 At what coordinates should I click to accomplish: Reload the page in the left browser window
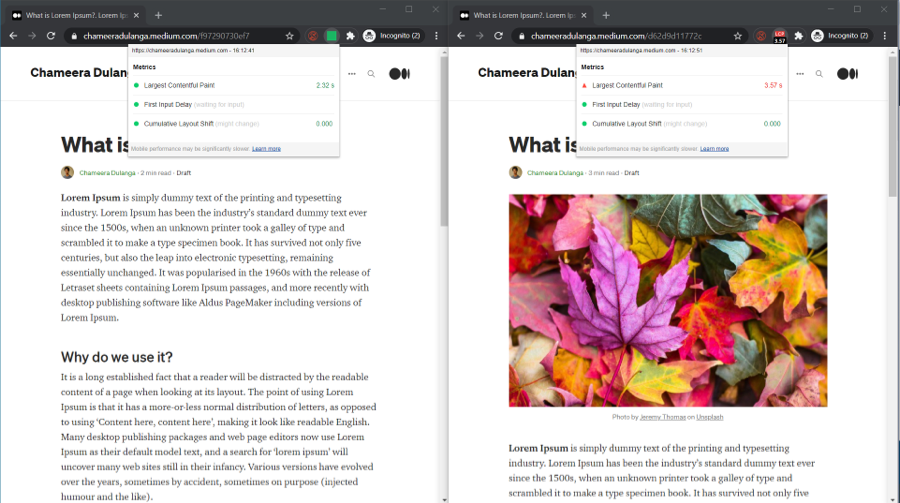point(51,36)
